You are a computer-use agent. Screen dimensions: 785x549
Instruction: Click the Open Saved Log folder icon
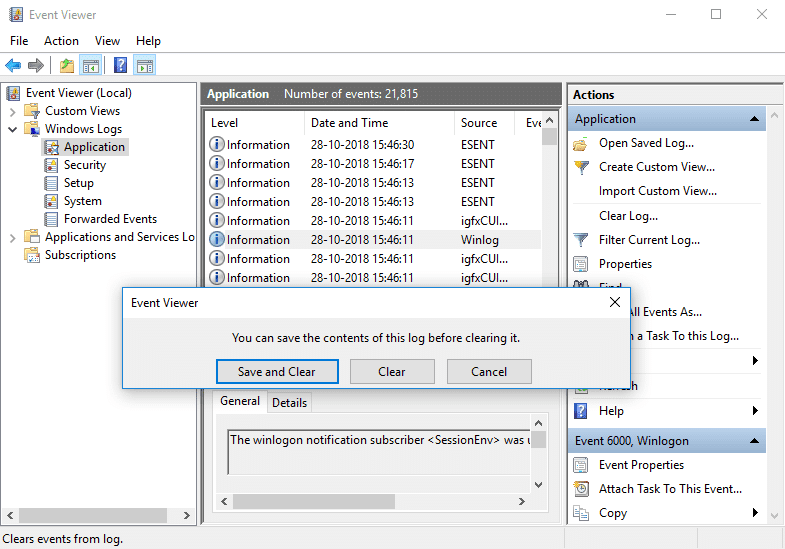581,144
